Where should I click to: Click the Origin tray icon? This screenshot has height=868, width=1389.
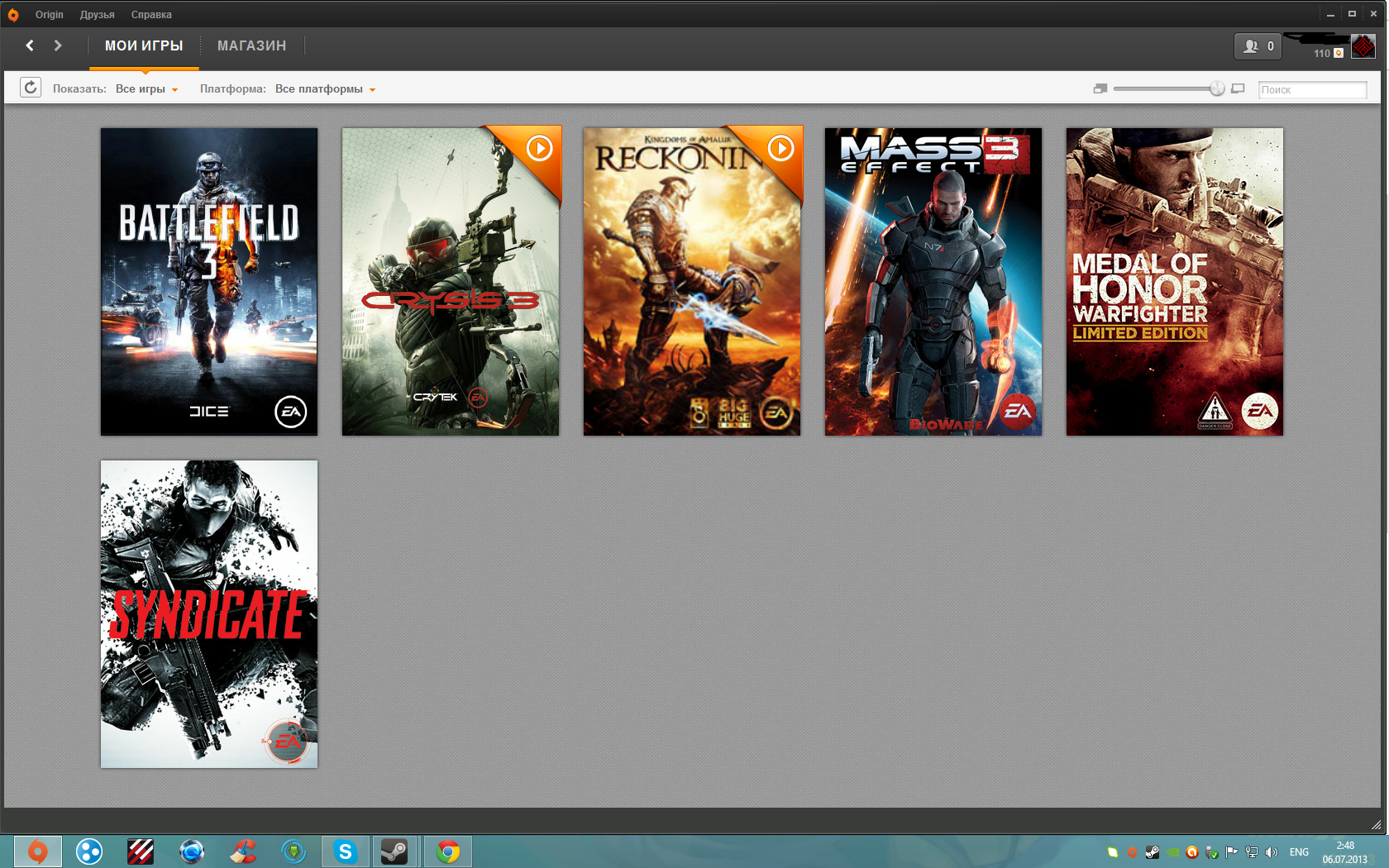[1132, 852]
